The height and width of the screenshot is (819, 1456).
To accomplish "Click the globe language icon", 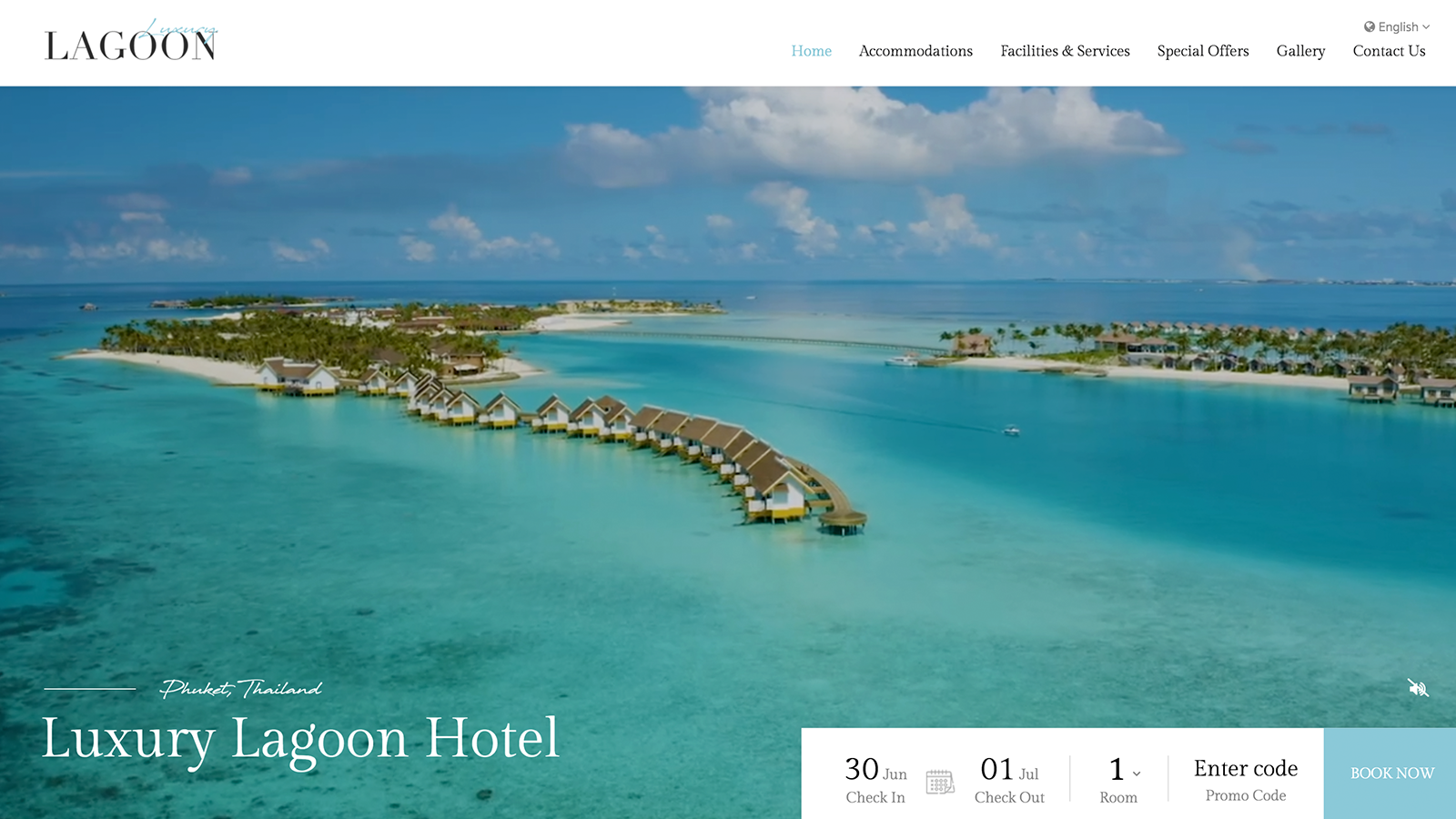I will pos(1370,26).
